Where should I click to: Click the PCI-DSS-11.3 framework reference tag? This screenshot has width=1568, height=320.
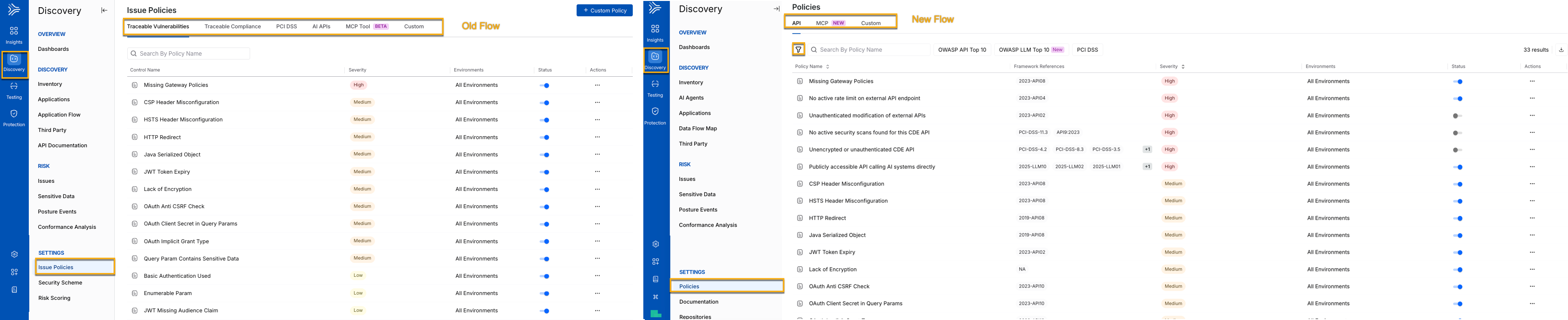tap(1033, 132)
